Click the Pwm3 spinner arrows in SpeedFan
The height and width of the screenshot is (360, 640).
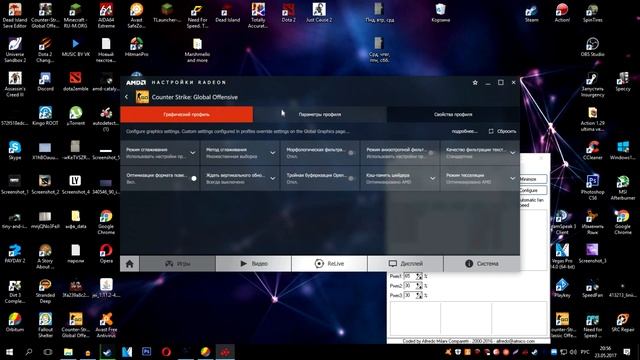pos(419,295)
